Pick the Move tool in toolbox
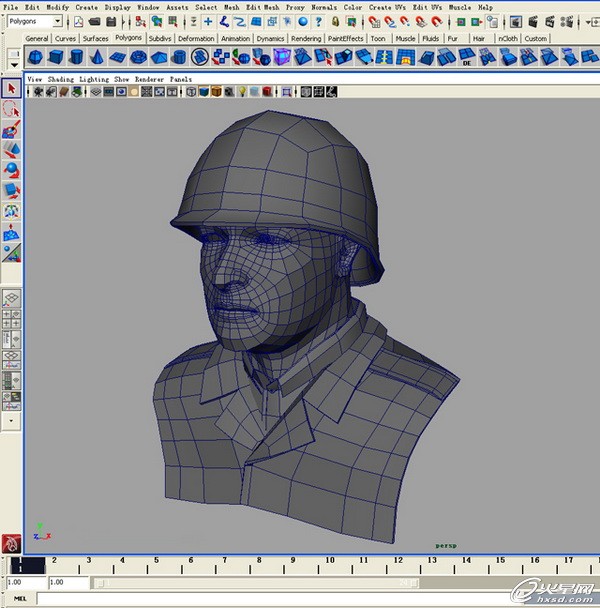Viewport: 600px width, 608px height. pos(11,150)
